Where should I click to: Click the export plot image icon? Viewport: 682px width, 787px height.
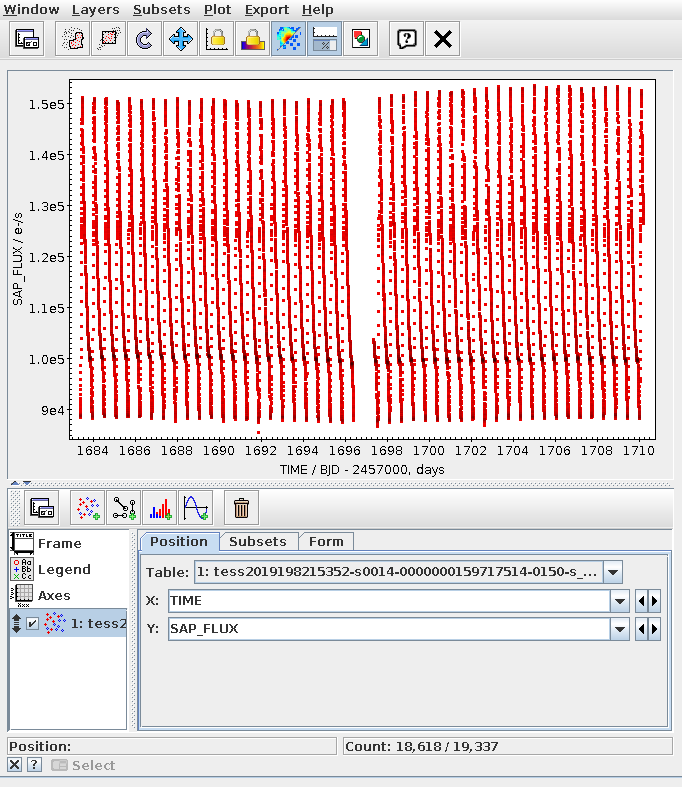[x=361, y=39]
